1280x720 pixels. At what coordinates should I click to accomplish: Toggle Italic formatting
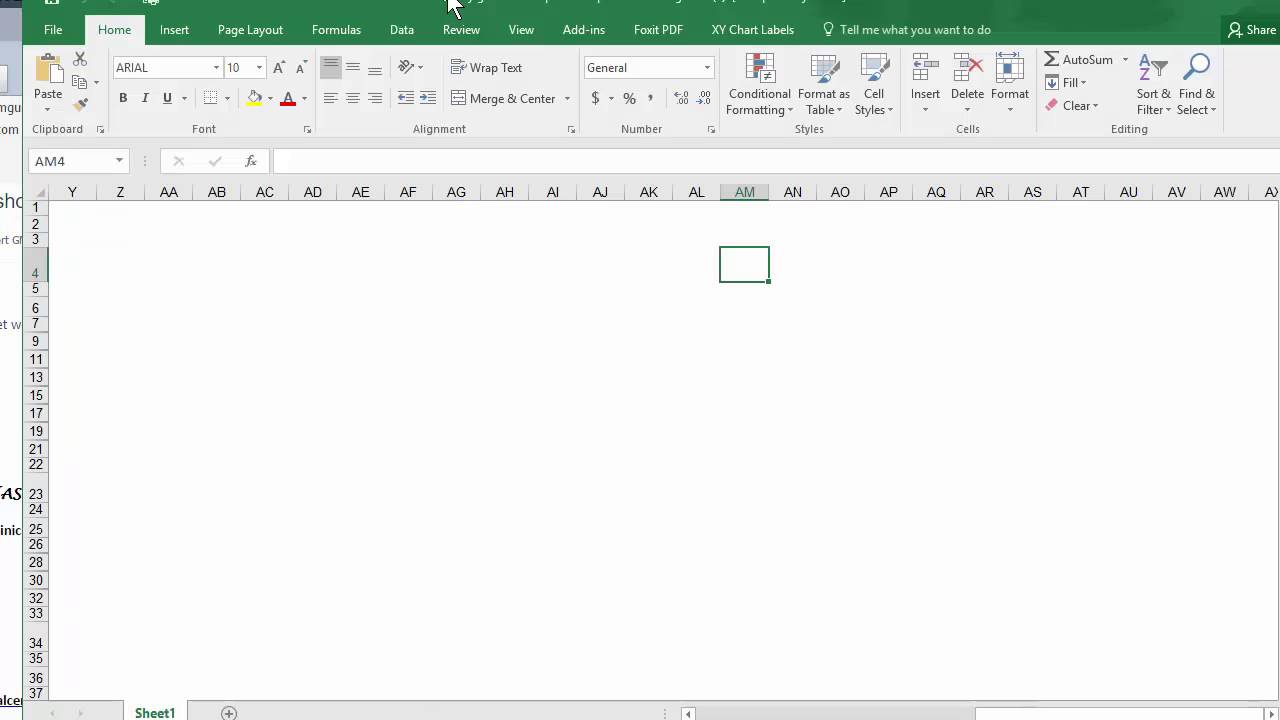tap(145, 98)
